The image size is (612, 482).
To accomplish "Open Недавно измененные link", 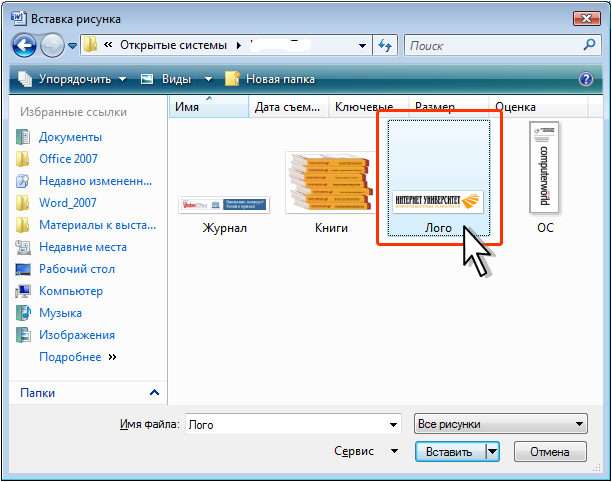I will click(x=96, y=181).
